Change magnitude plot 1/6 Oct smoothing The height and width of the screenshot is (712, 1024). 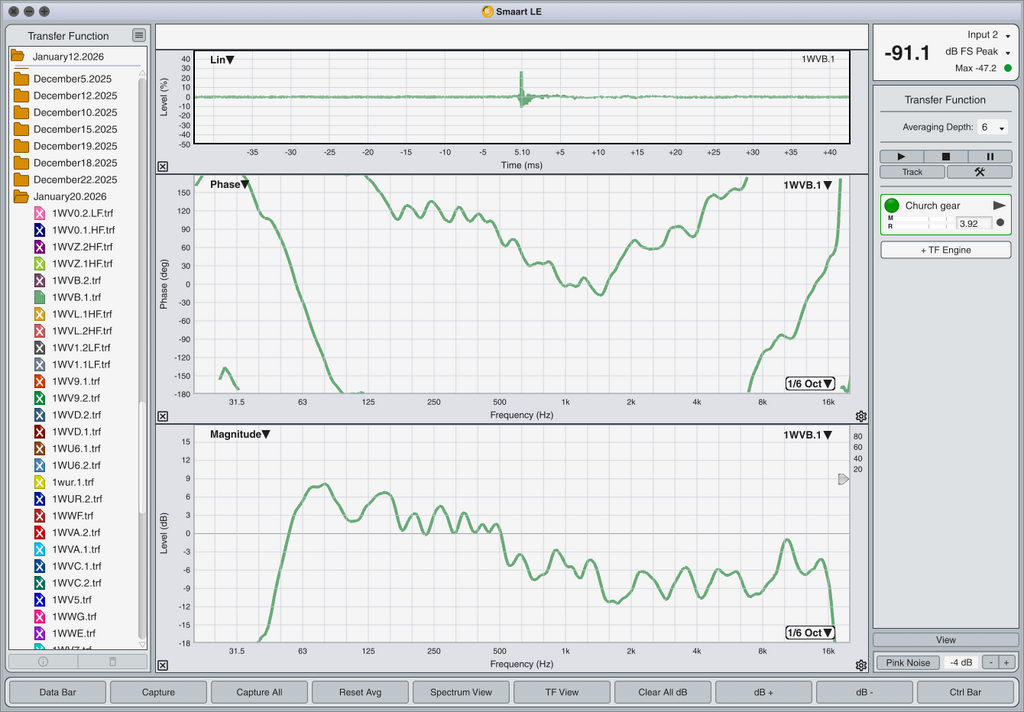[810, 633]
